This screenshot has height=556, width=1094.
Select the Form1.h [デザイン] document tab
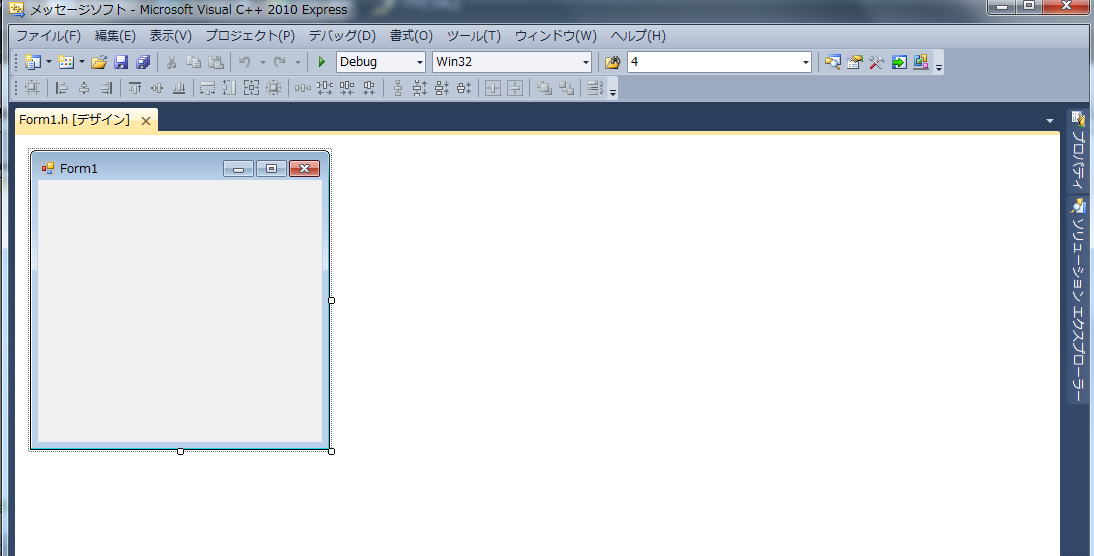click(x=75, y=120)
